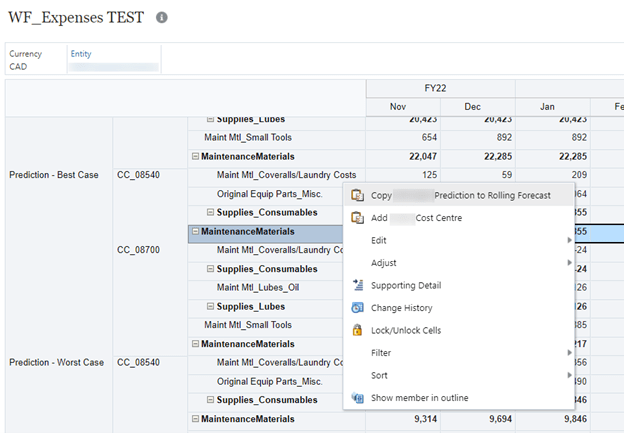Click the info icon beside WF_Expenses TEST title

[x=163, y=18]
